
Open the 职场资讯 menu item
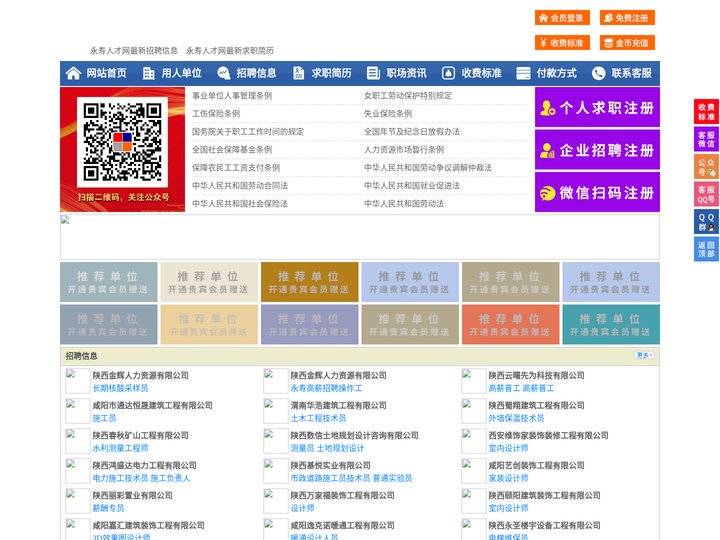406,73
